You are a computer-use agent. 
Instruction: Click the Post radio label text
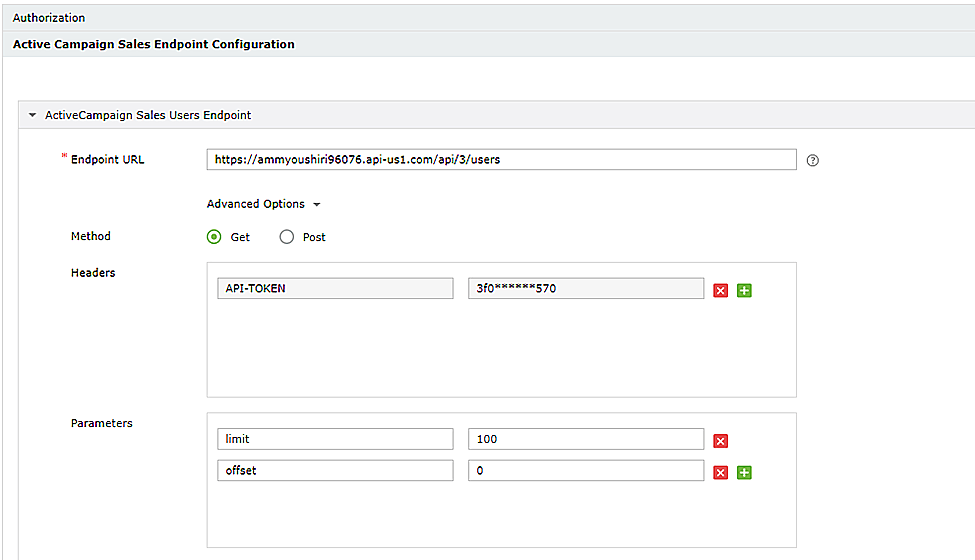tap(314, 237)
